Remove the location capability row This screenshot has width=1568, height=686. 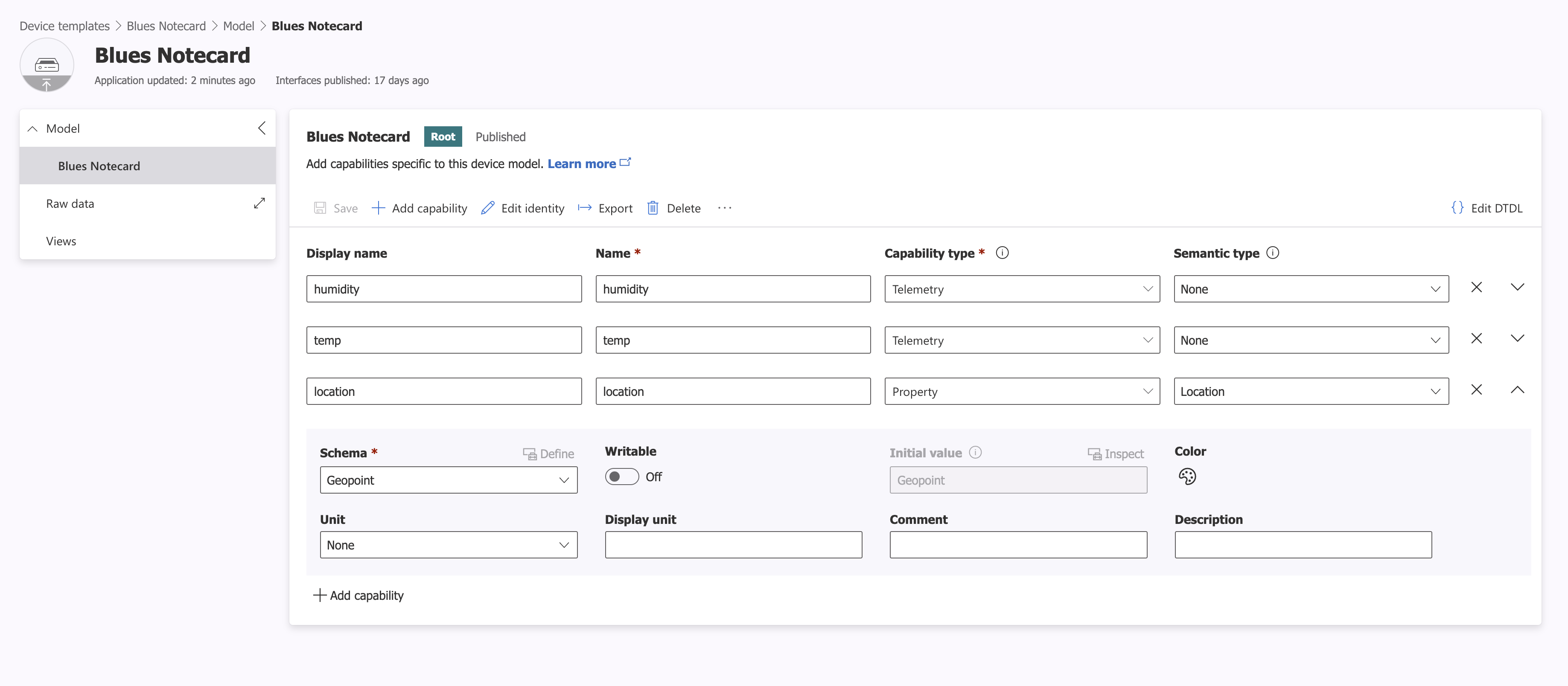click(1476, 390)
